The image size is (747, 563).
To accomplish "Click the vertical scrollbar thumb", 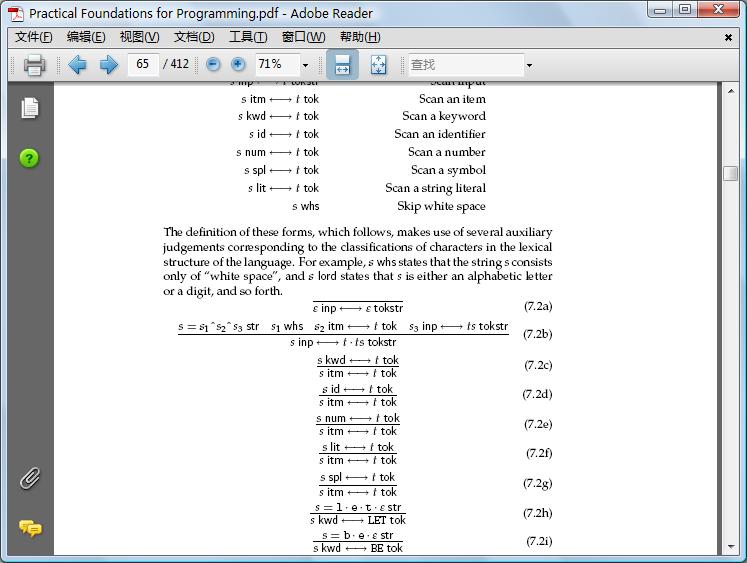I will click(730, 173).
